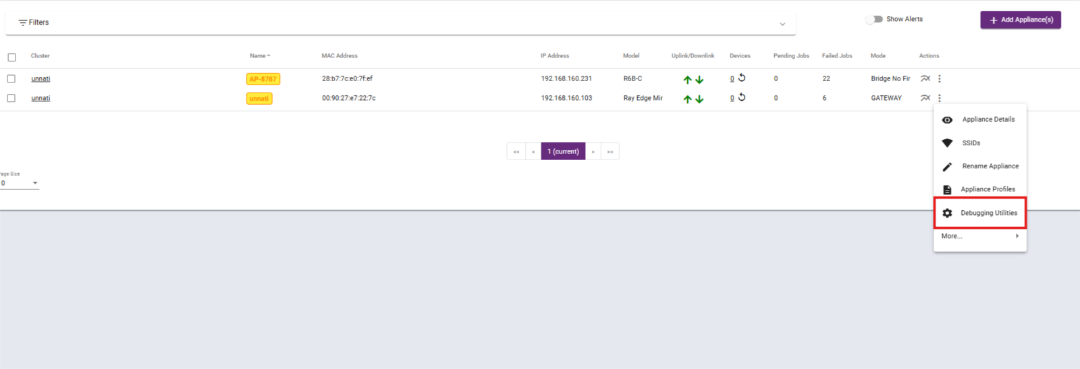
Task: Click the refresh devices icon for AP-8787
Action: [x=742, y=78]
